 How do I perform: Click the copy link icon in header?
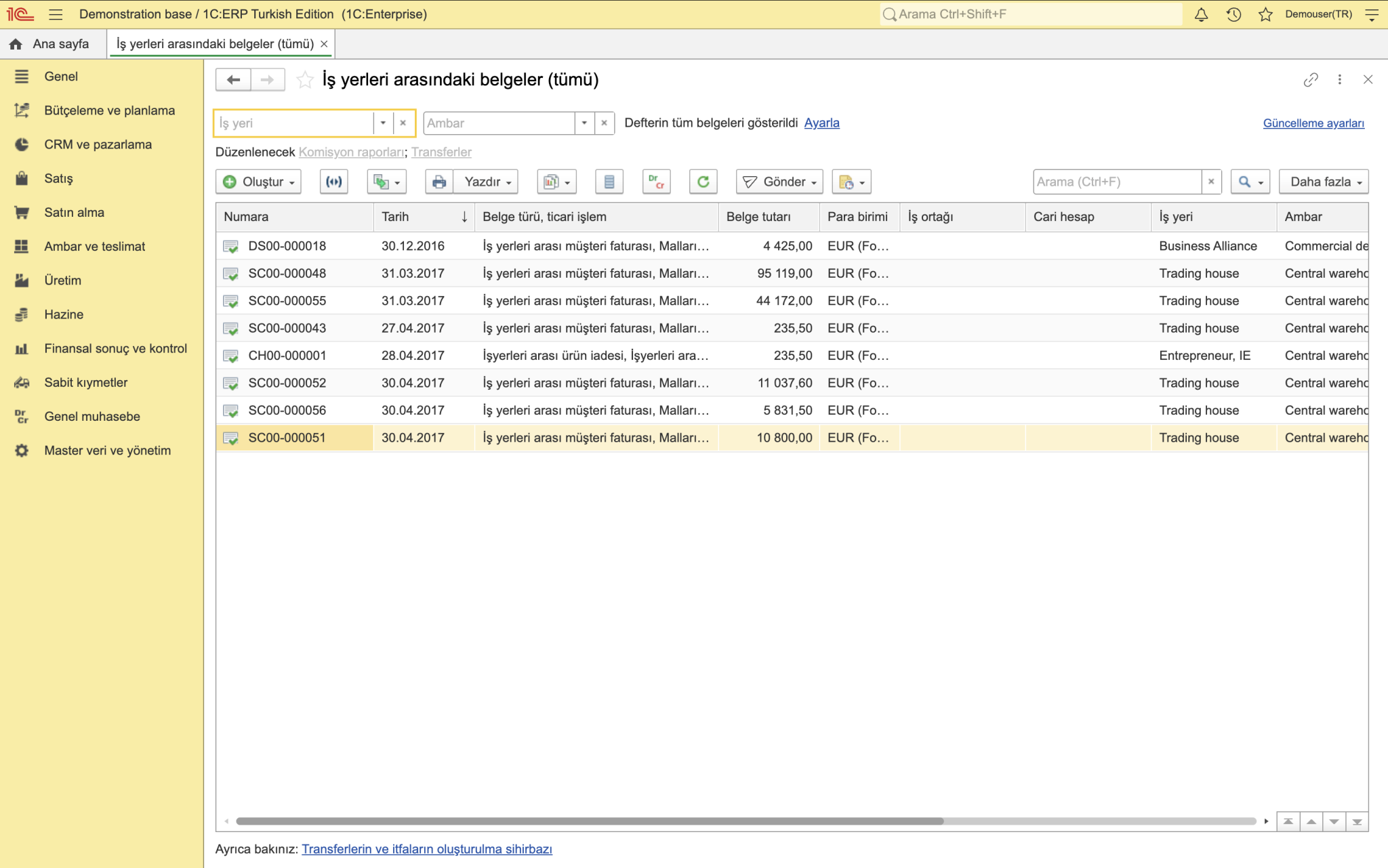[1311, 80]
